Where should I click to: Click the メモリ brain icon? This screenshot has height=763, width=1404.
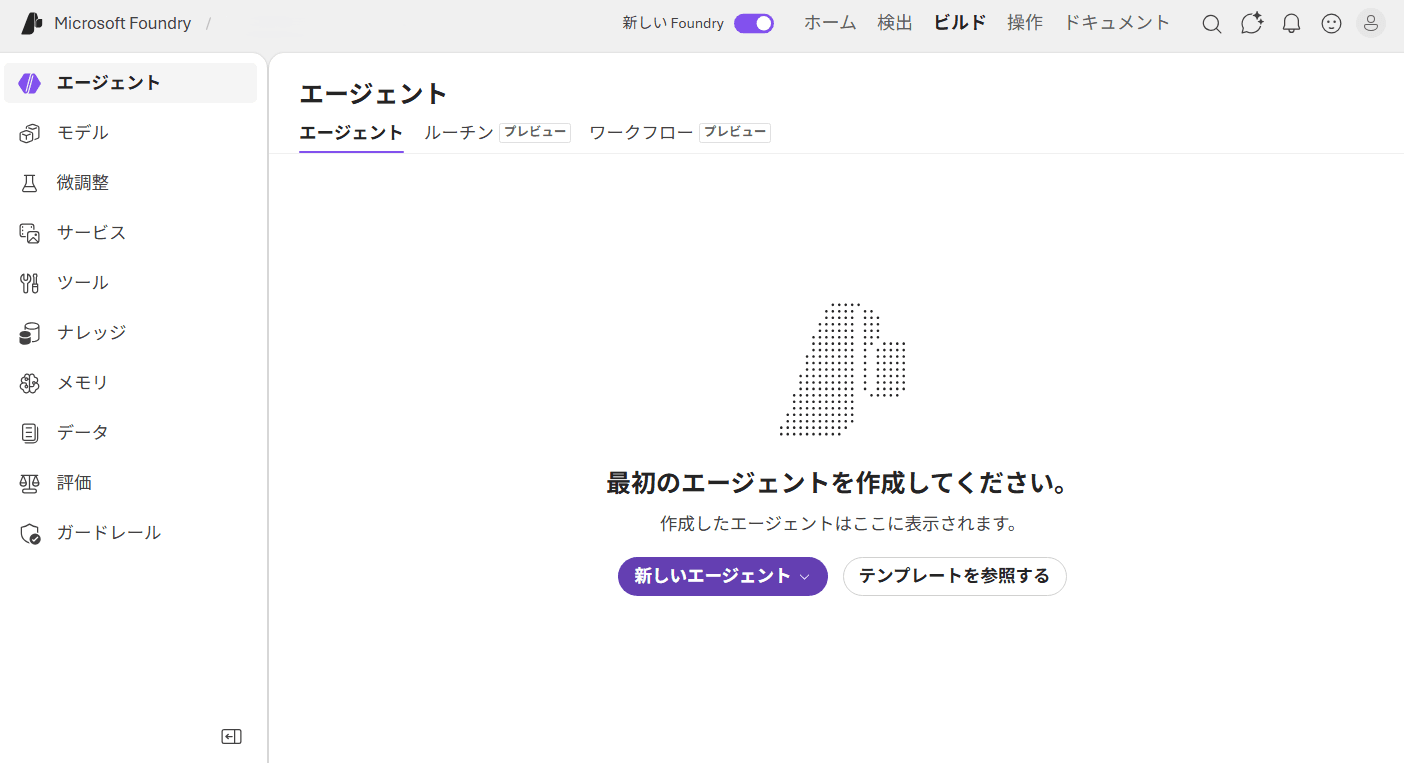(x=30, y=383)
